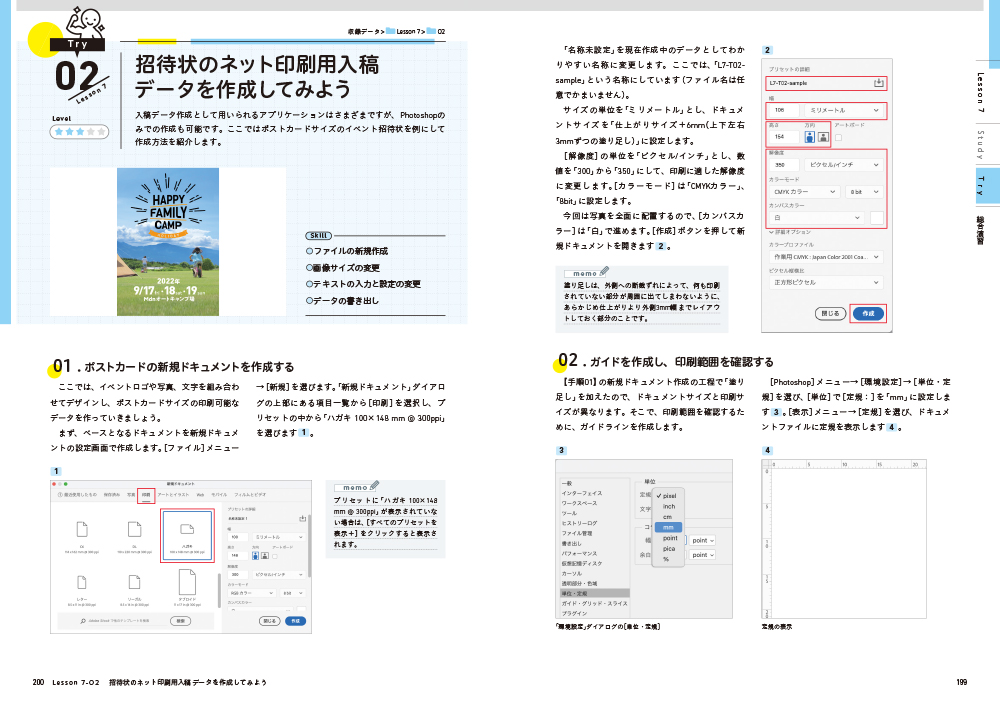Click Happy Family Camp postcard thumbnail
Image resolution: width=1000 pixels, height=706 pixels.
tap(168, 242)
